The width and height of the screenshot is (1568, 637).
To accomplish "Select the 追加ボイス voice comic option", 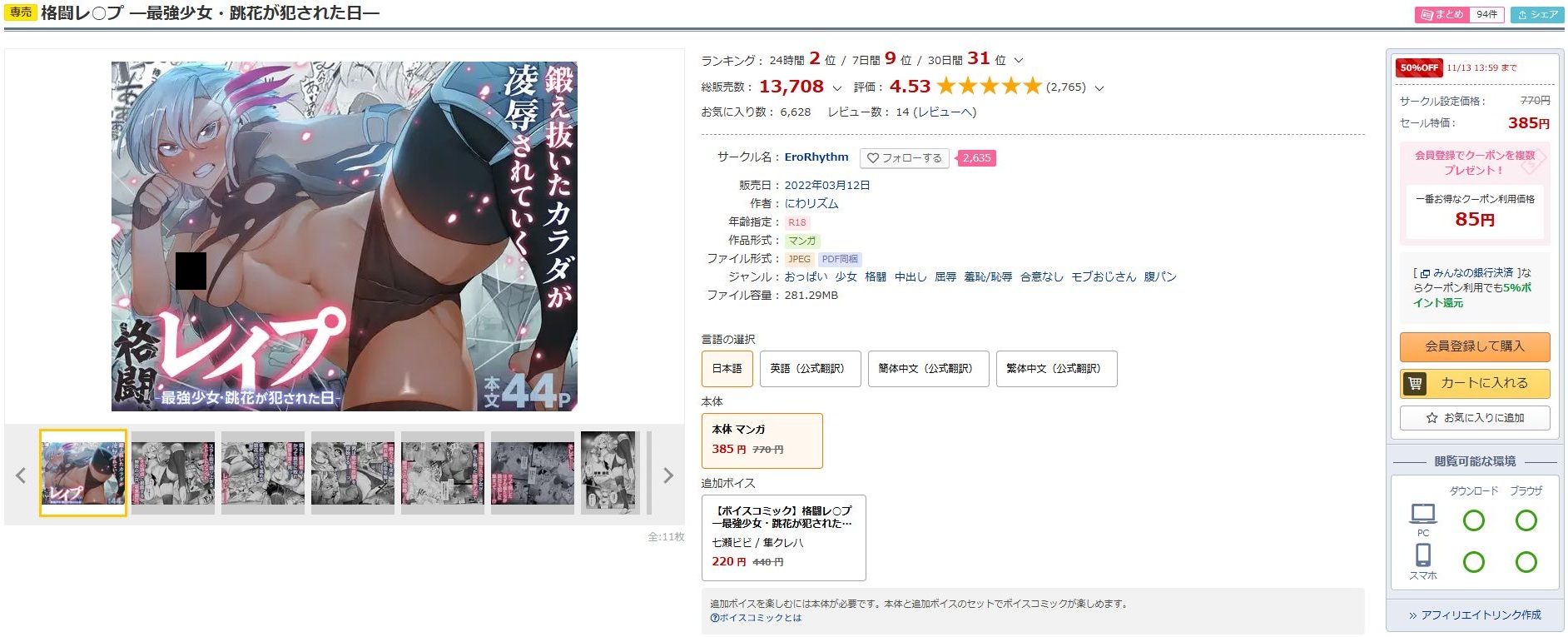I will [x=784, y=538].
